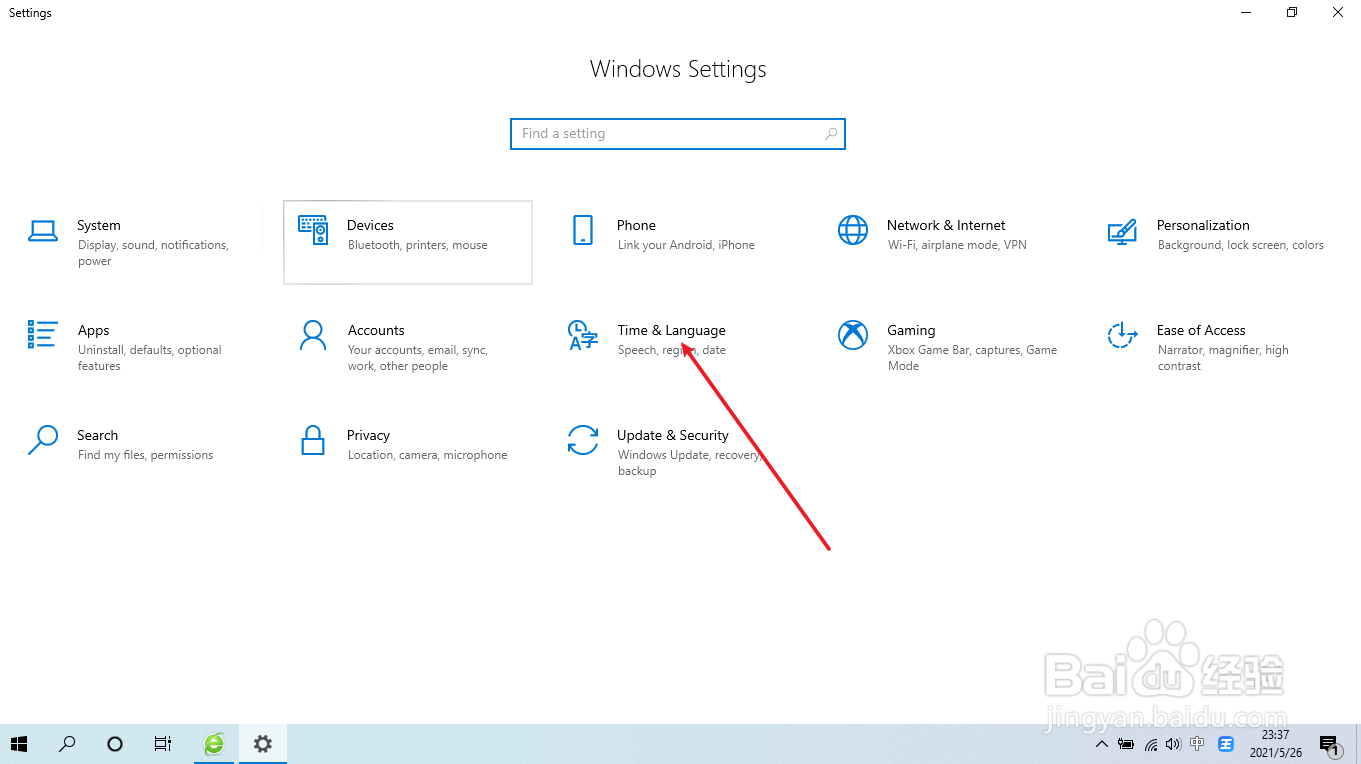Click the Update & Security refresh icon
Viewport: 1361px width, 764px height.
583,440
